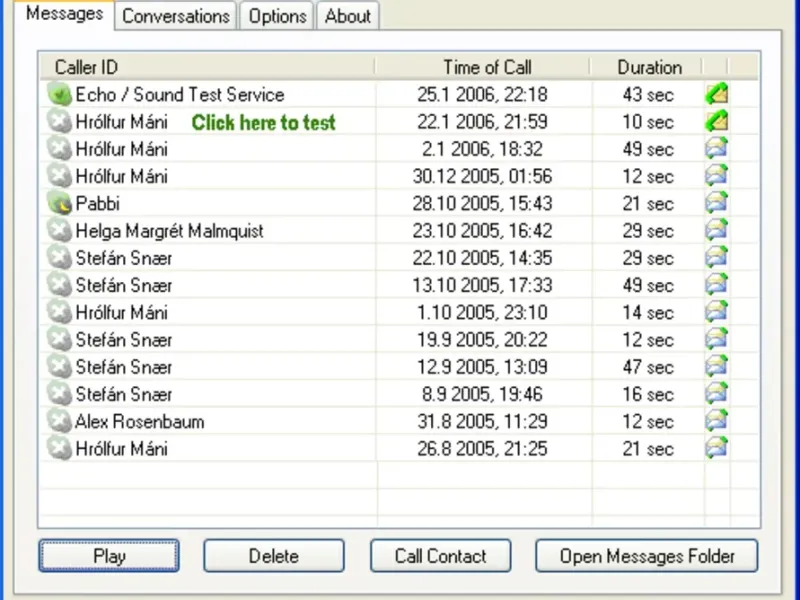Viewport: 800px width, 600px height.
Task: Click the 16 sec duration value
Action: [x=648, y=394]
